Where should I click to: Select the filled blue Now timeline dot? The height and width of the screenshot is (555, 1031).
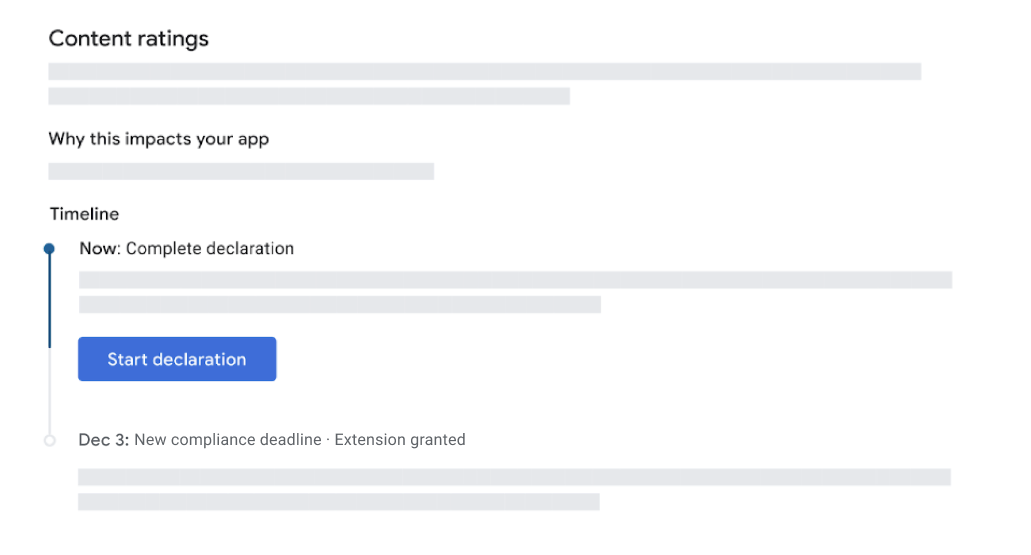coord(49,249)
